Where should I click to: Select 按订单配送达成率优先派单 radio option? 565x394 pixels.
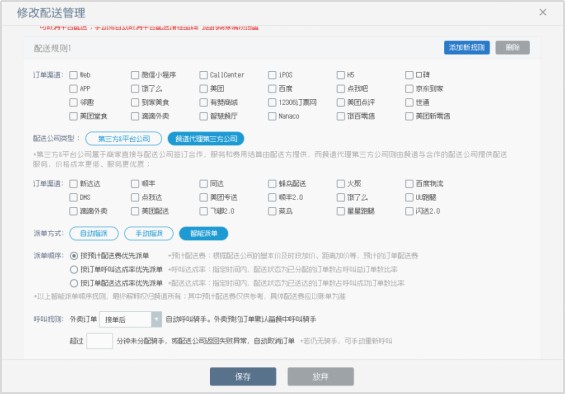click(74, 283)
